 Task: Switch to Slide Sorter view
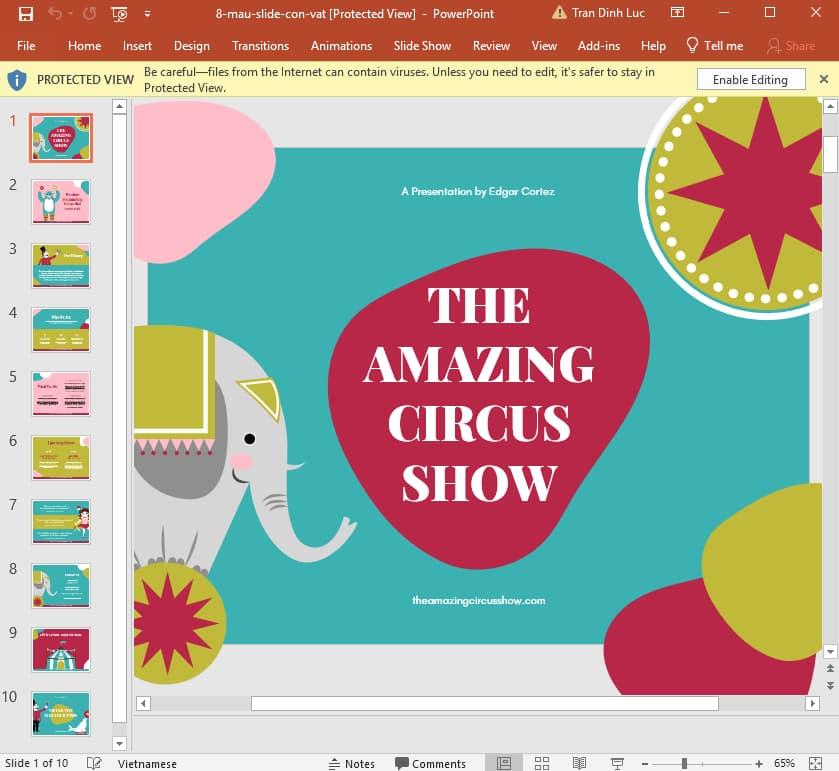pos(542,763)
